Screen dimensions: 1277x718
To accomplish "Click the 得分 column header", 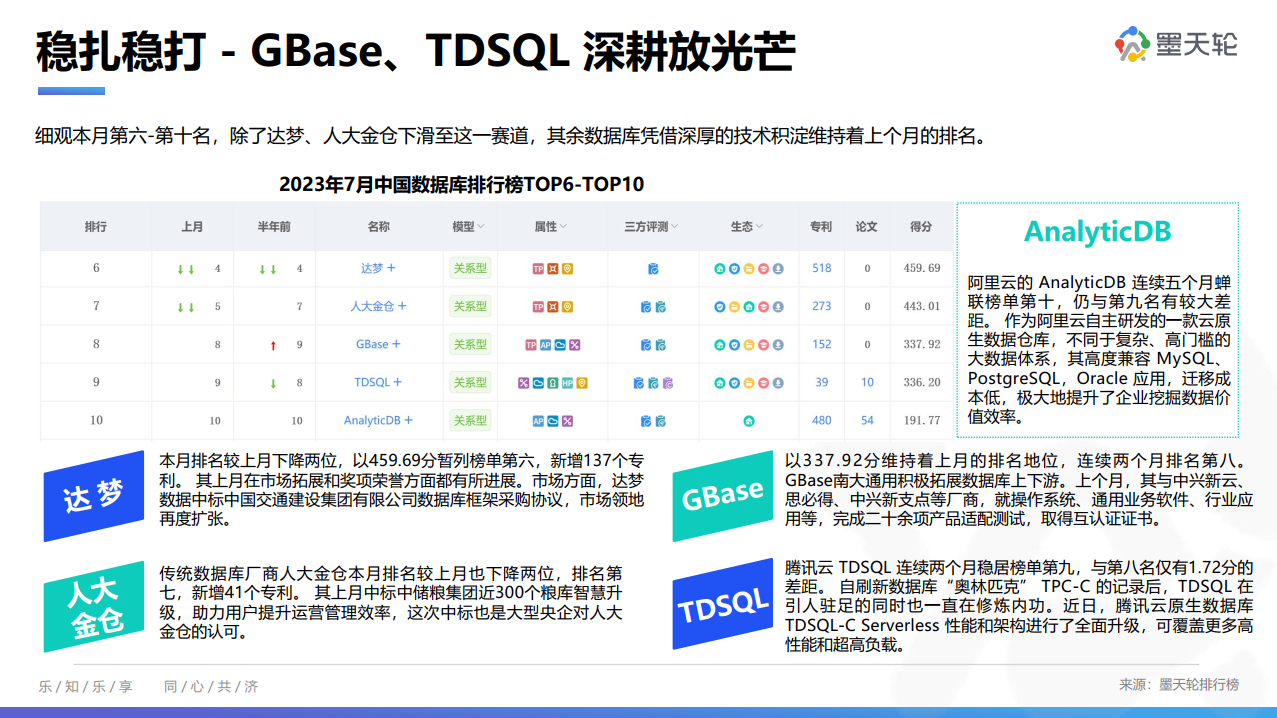I will point(921,227).
